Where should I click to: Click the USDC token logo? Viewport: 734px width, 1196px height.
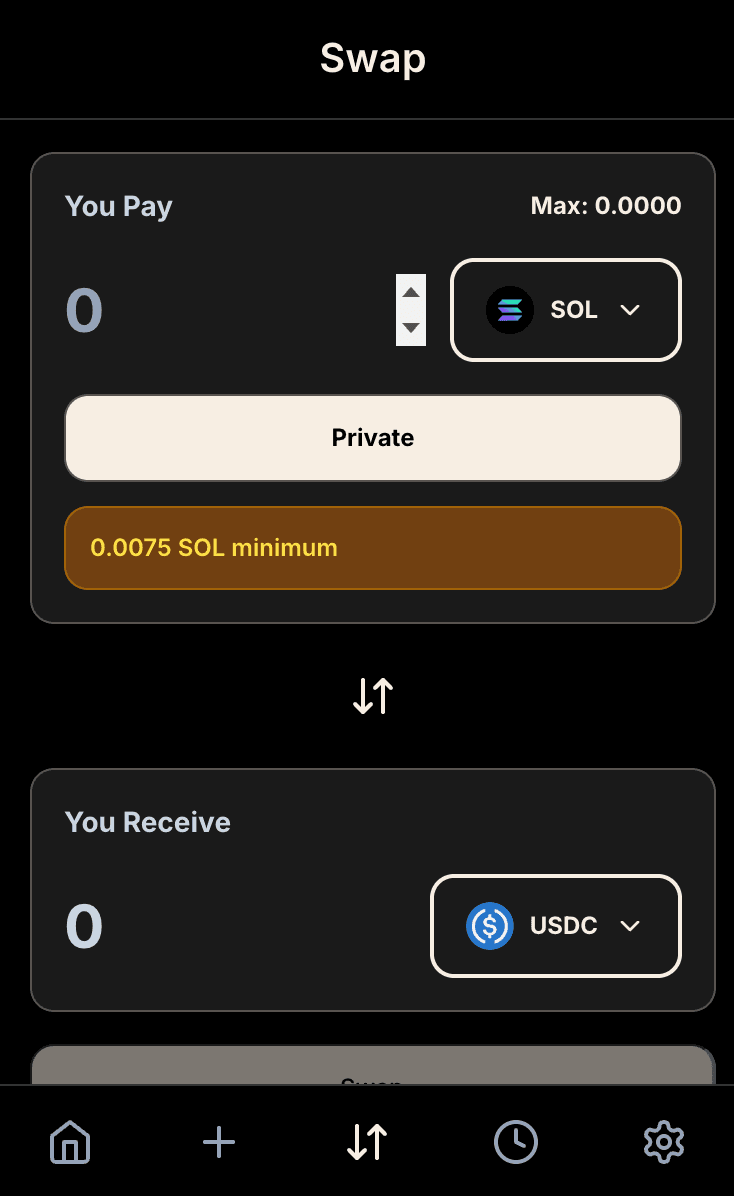coord(489,926)
